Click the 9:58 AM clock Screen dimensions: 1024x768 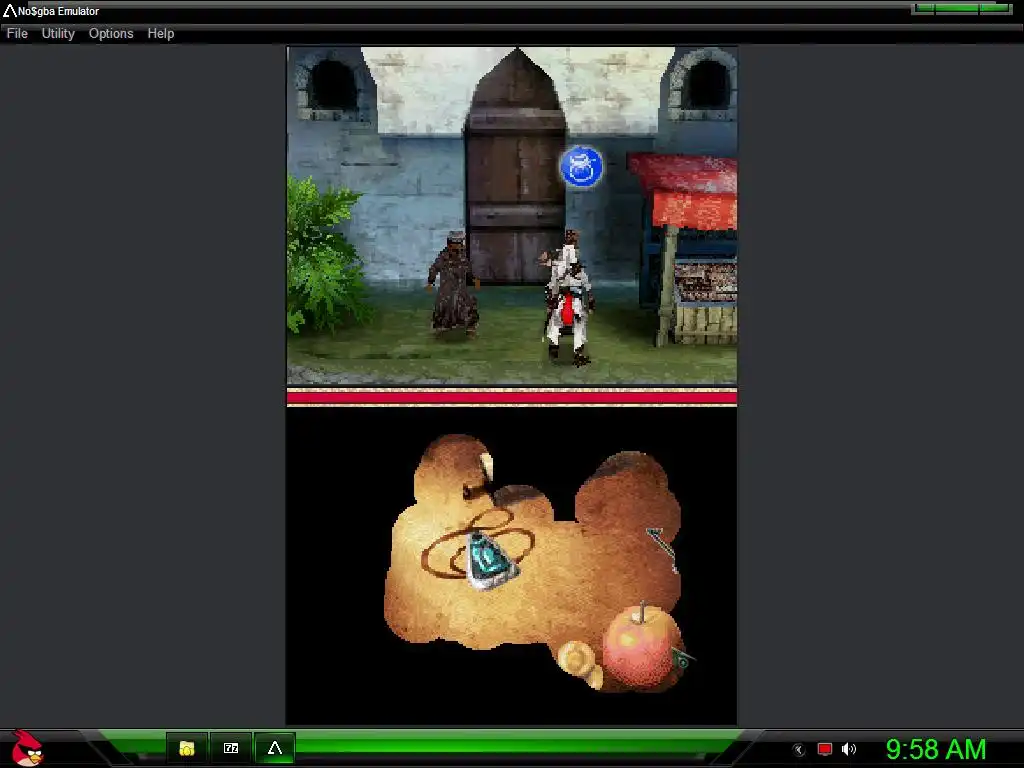point(936,749)
